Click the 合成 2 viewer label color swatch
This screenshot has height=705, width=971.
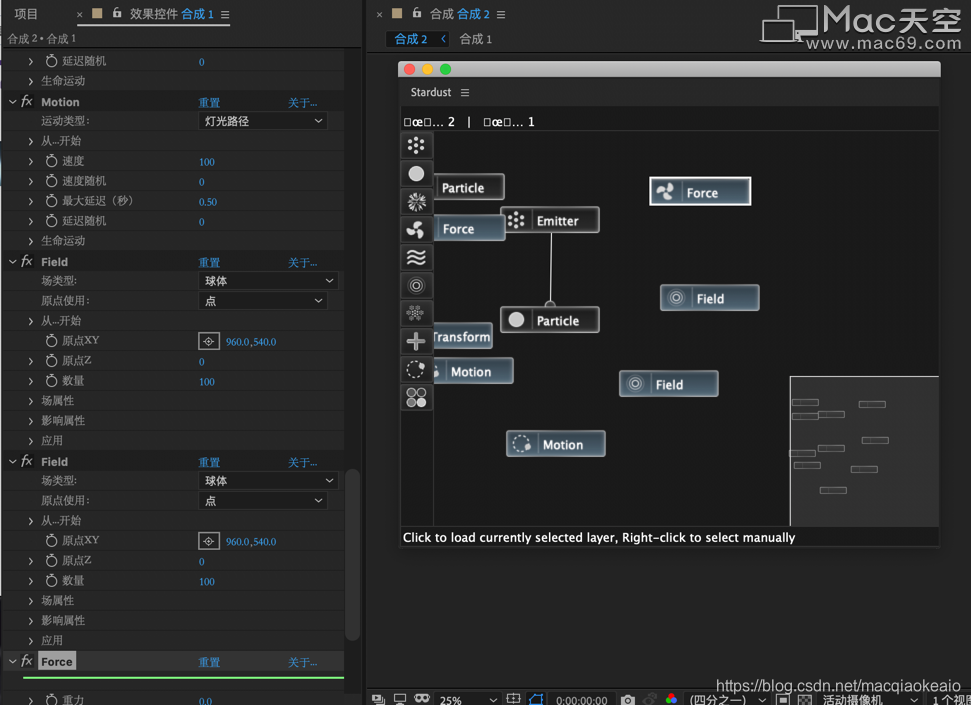point(397,13)
